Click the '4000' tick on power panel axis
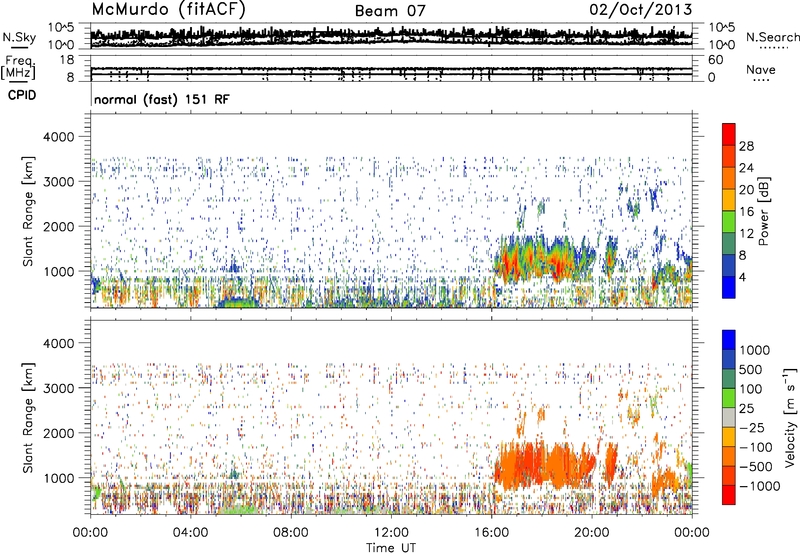The height and width of the screenshot is (554, 800). click(59, 137)
